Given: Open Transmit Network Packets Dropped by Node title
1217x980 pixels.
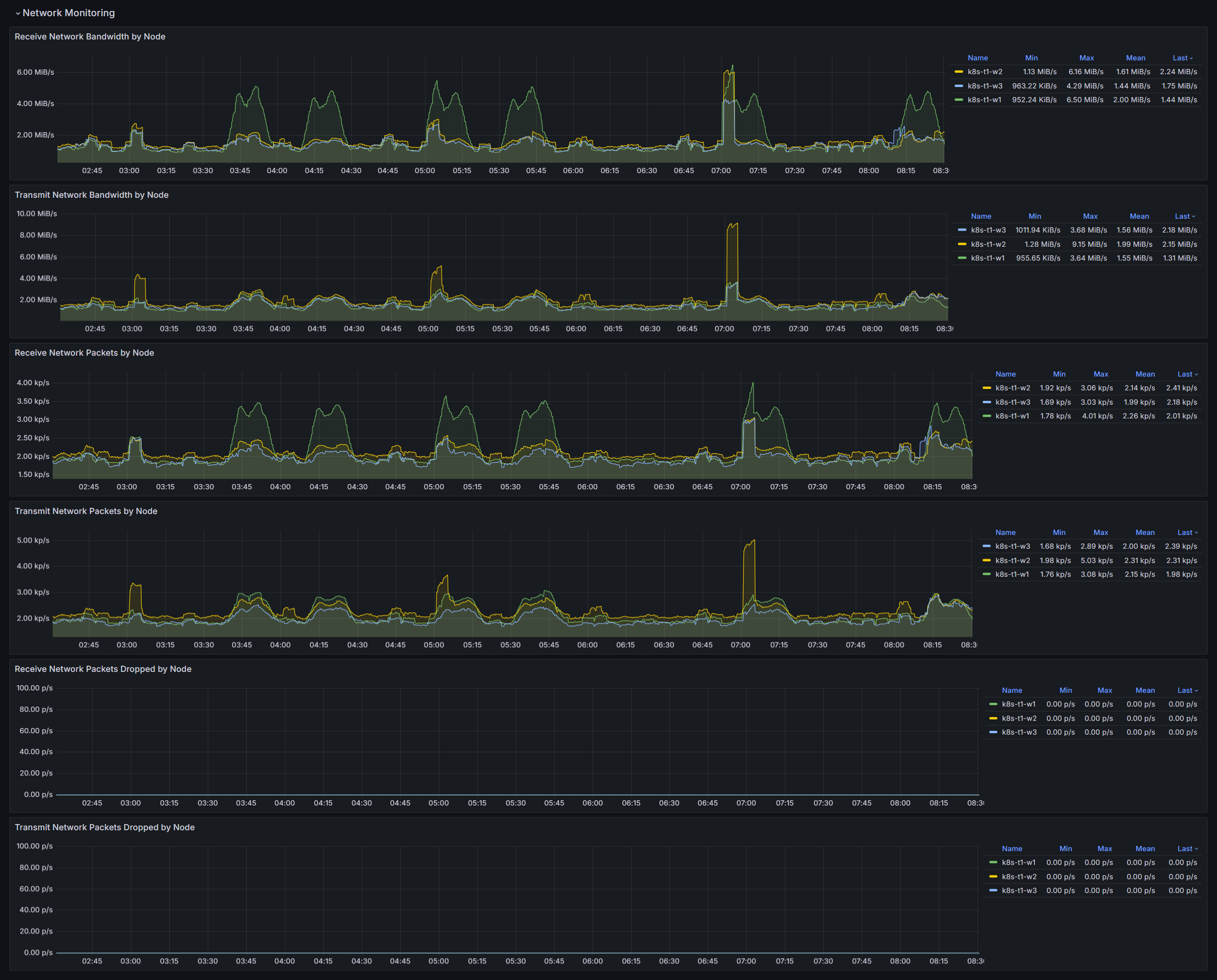Looking at the screenshot, I should coord(105,827).
